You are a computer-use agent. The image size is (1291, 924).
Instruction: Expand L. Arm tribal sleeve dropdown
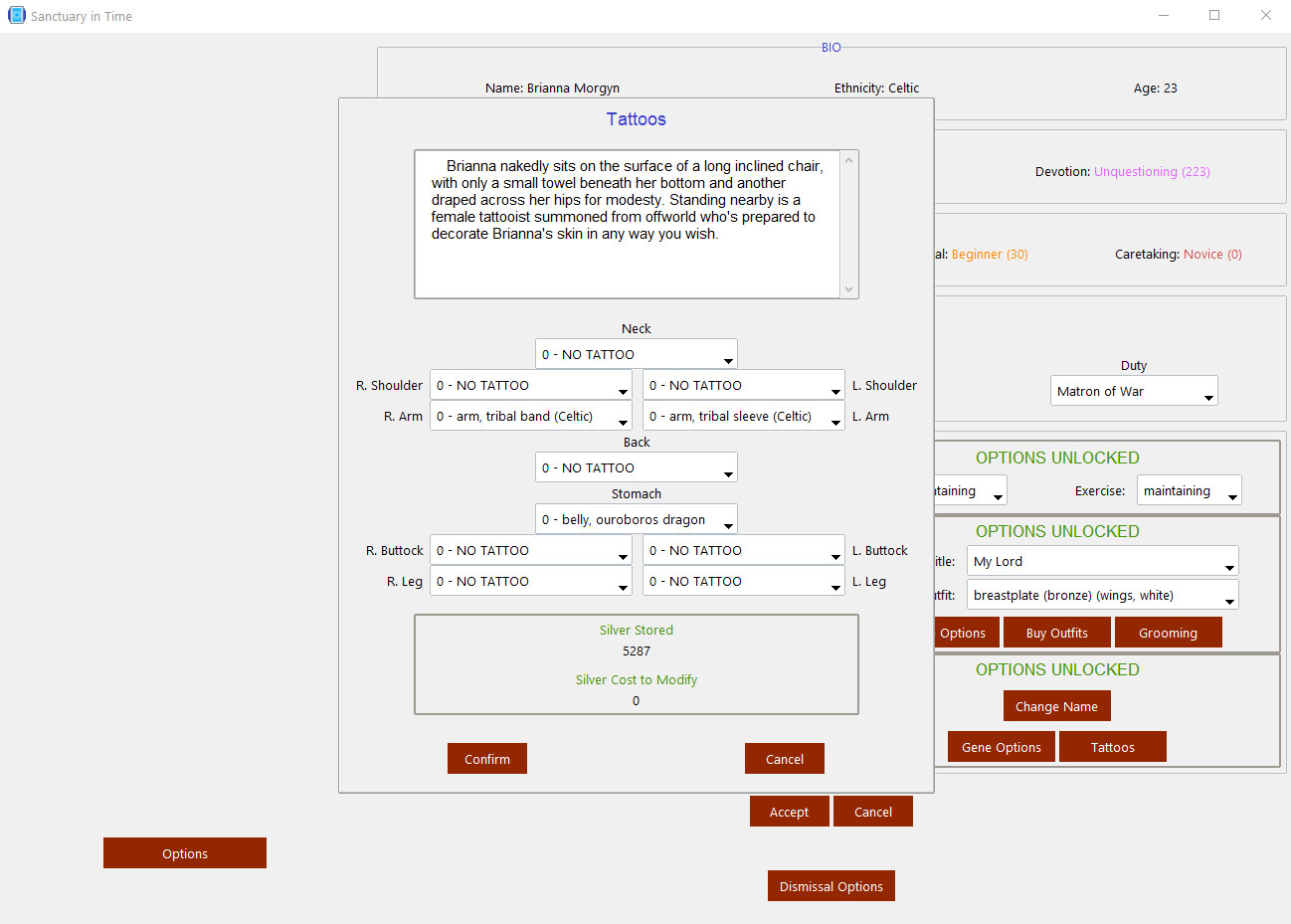point(744,417)
